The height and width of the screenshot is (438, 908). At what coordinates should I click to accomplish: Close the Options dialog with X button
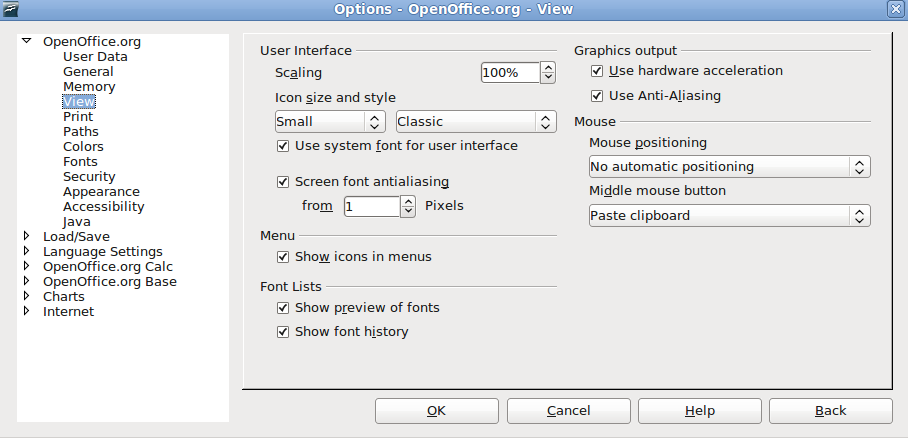point(896,9)
